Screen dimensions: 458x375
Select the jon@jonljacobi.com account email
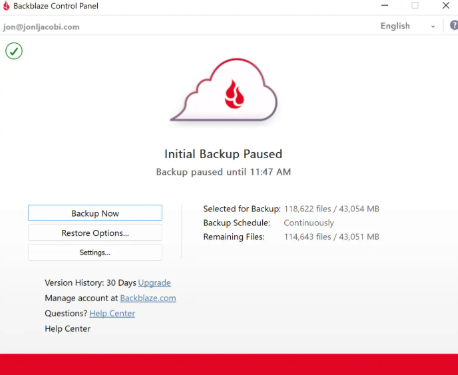tap(41, 27)
